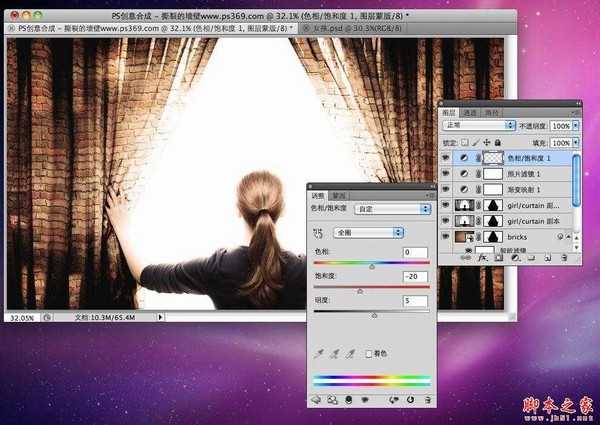Click the targeted on-image adjustment hand tool
The width and height of the screenshot is (600, 425).
click(318, 232)
